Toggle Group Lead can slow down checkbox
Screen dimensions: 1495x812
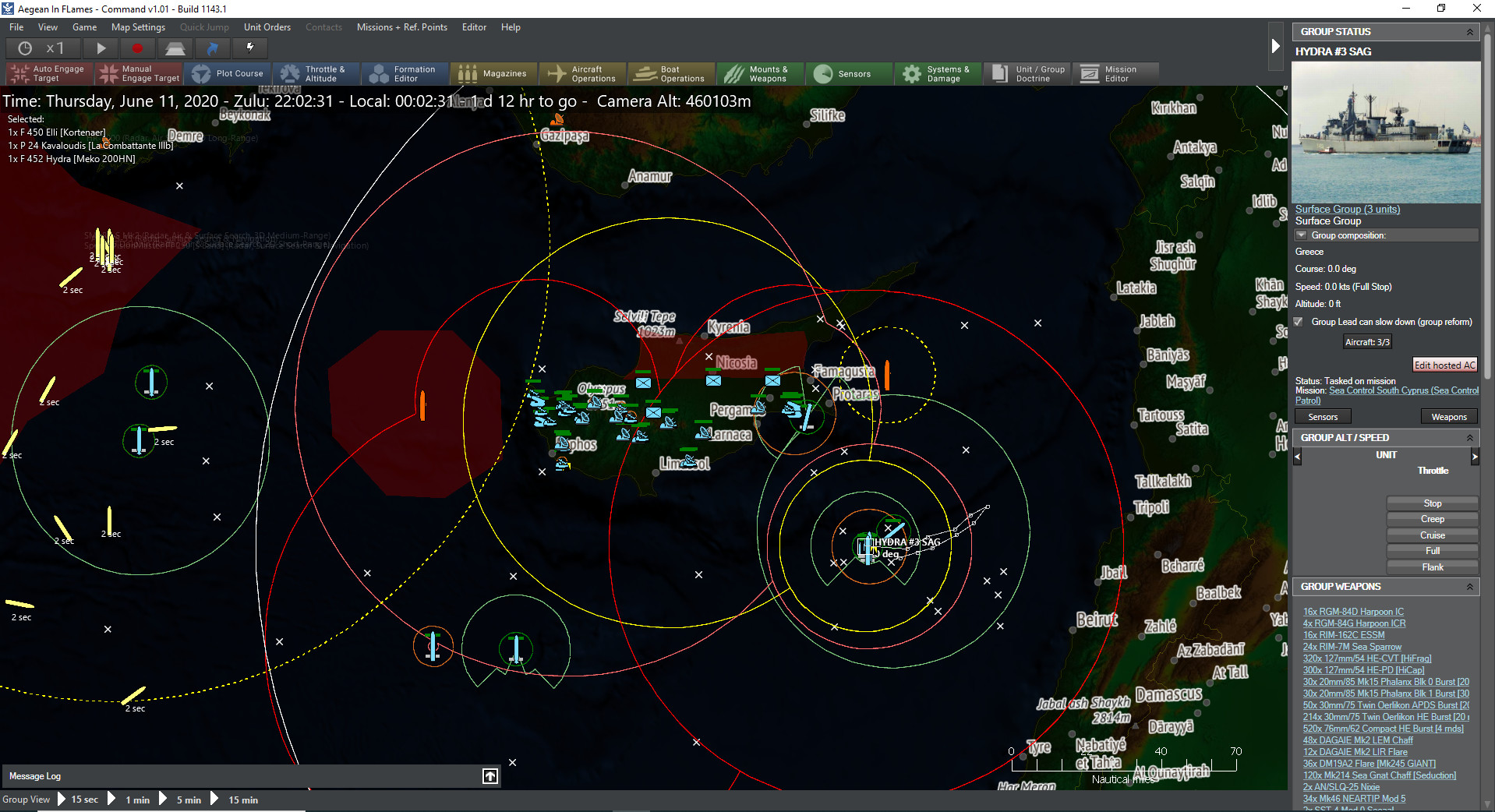coord(1298,321)
